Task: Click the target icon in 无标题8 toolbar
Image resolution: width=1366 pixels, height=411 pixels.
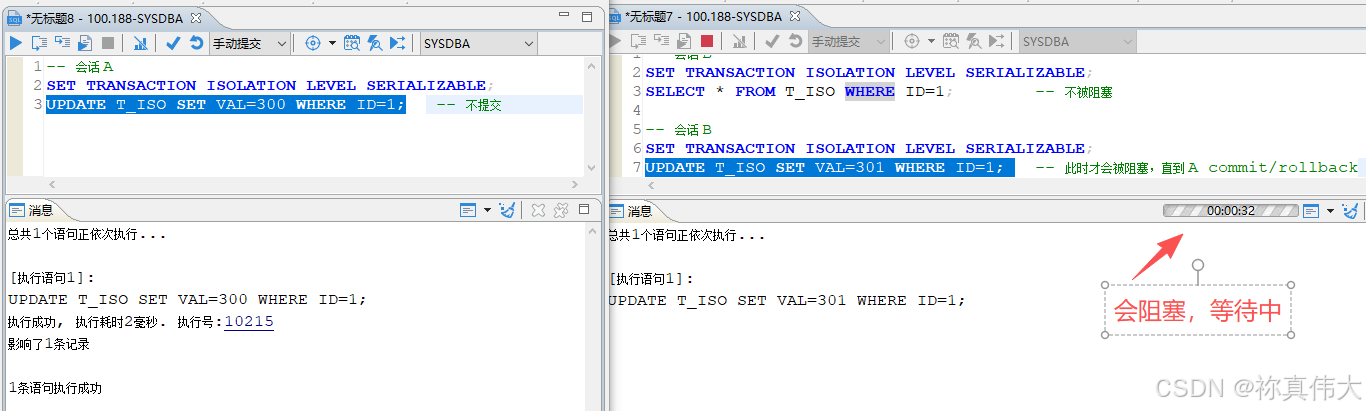Action: (313, 43)
